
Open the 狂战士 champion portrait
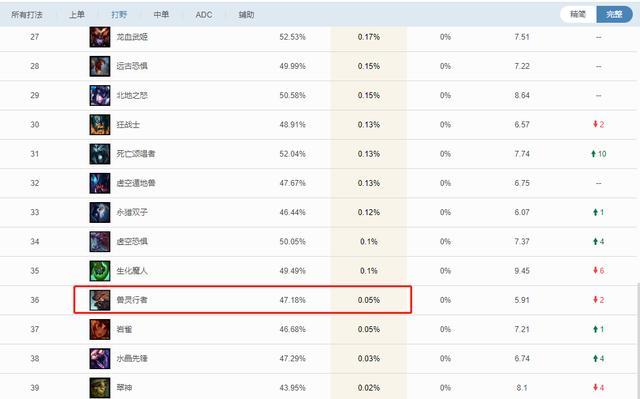pos(100,124)
